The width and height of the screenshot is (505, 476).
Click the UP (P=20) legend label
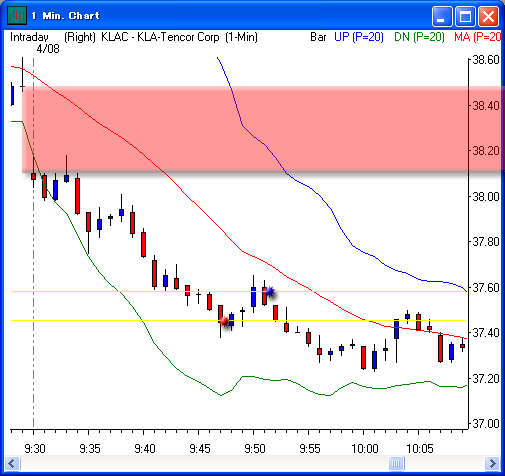tap(359, 37)
